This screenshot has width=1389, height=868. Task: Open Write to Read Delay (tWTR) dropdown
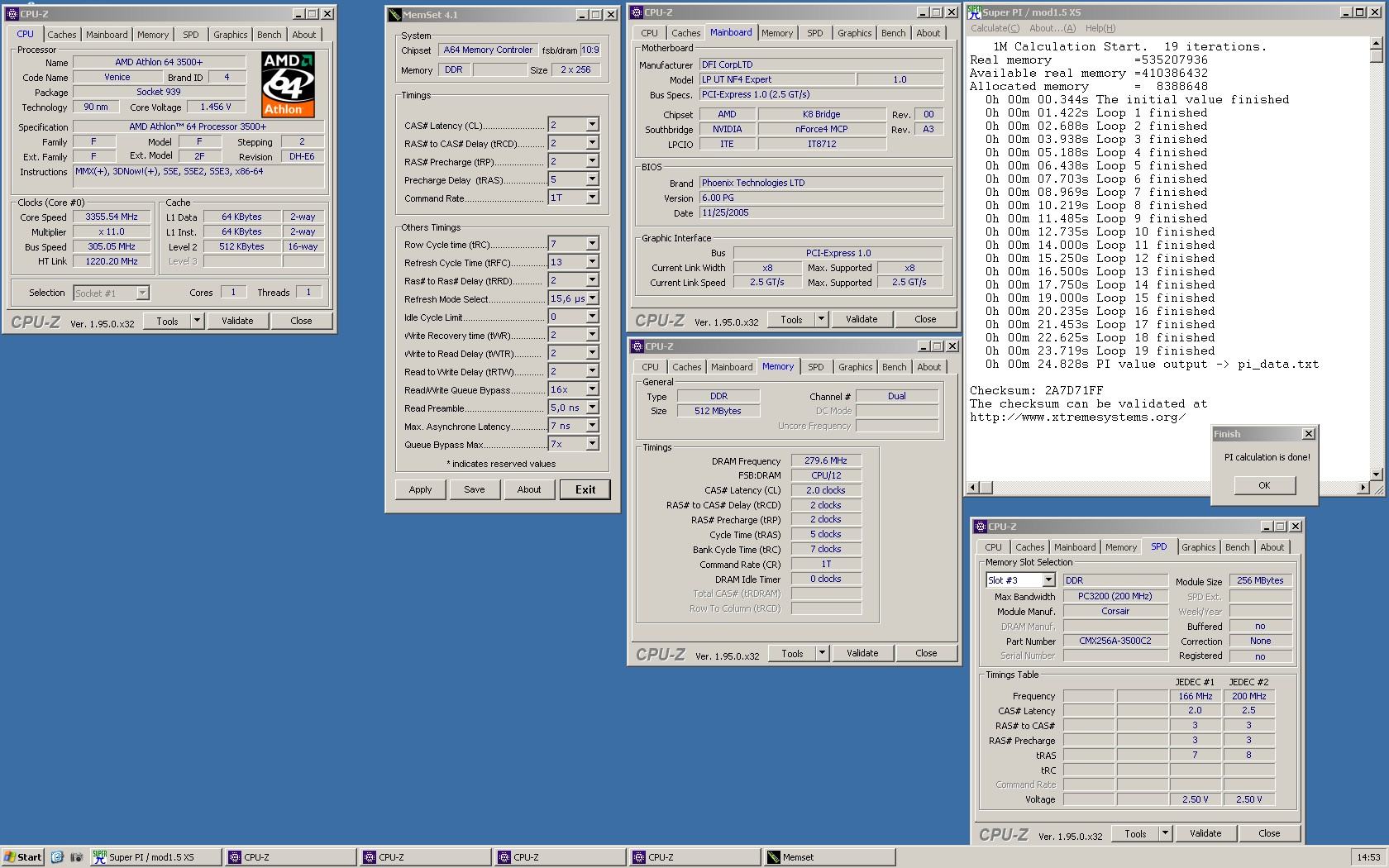point(592,353)
